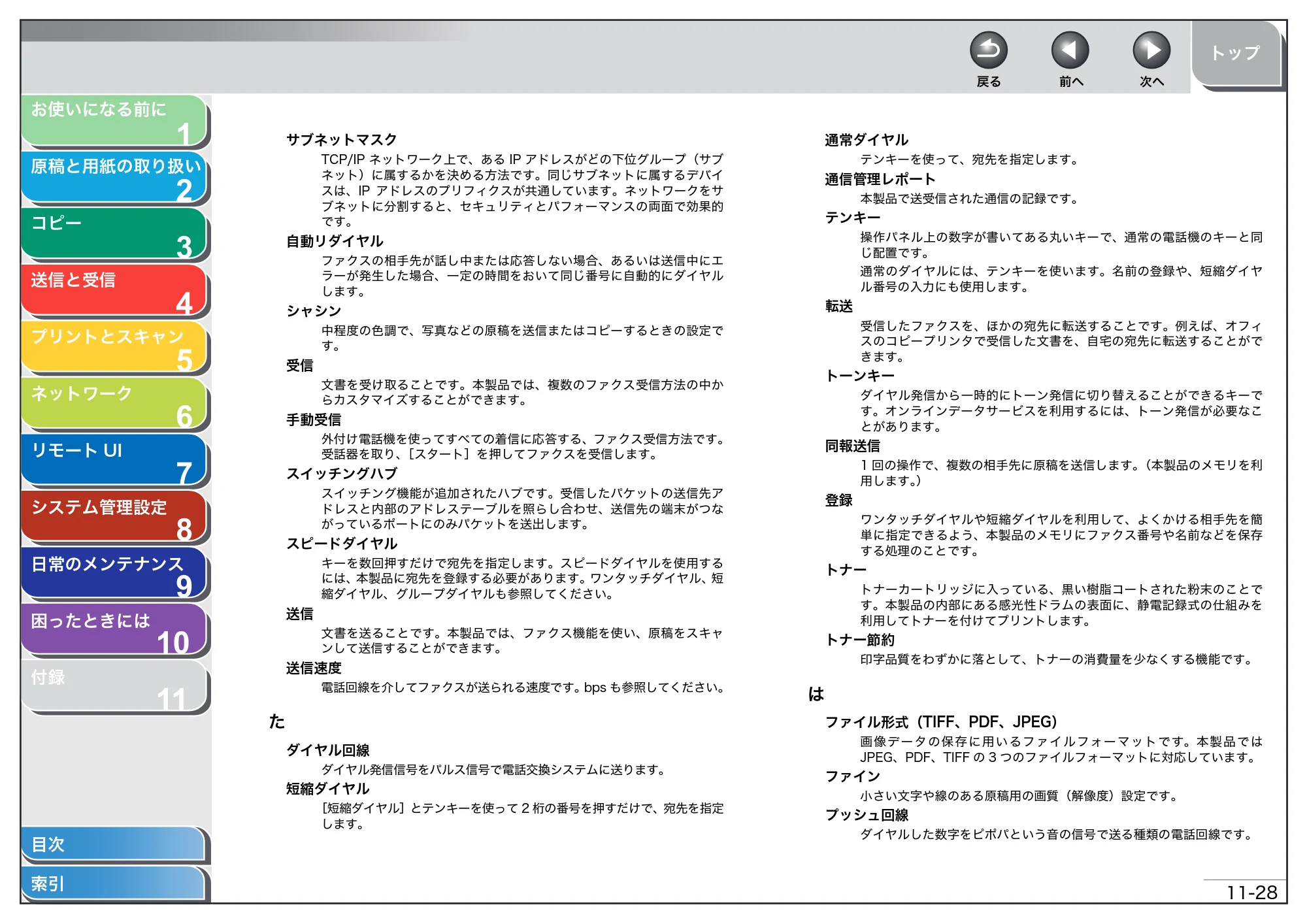
Task: Open the 索引 index button
Action: 114,883
